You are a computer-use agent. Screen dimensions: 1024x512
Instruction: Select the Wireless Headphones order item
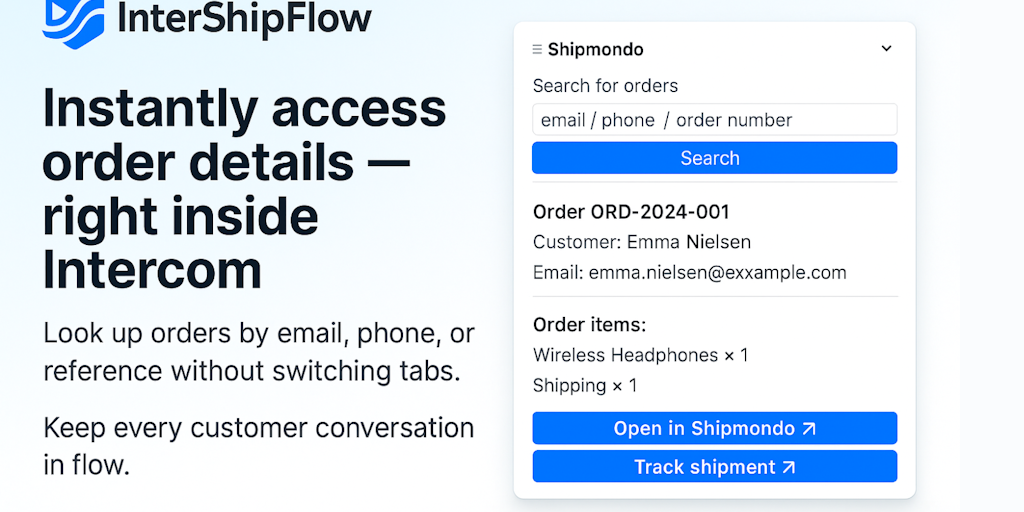(x=640, y=355)
